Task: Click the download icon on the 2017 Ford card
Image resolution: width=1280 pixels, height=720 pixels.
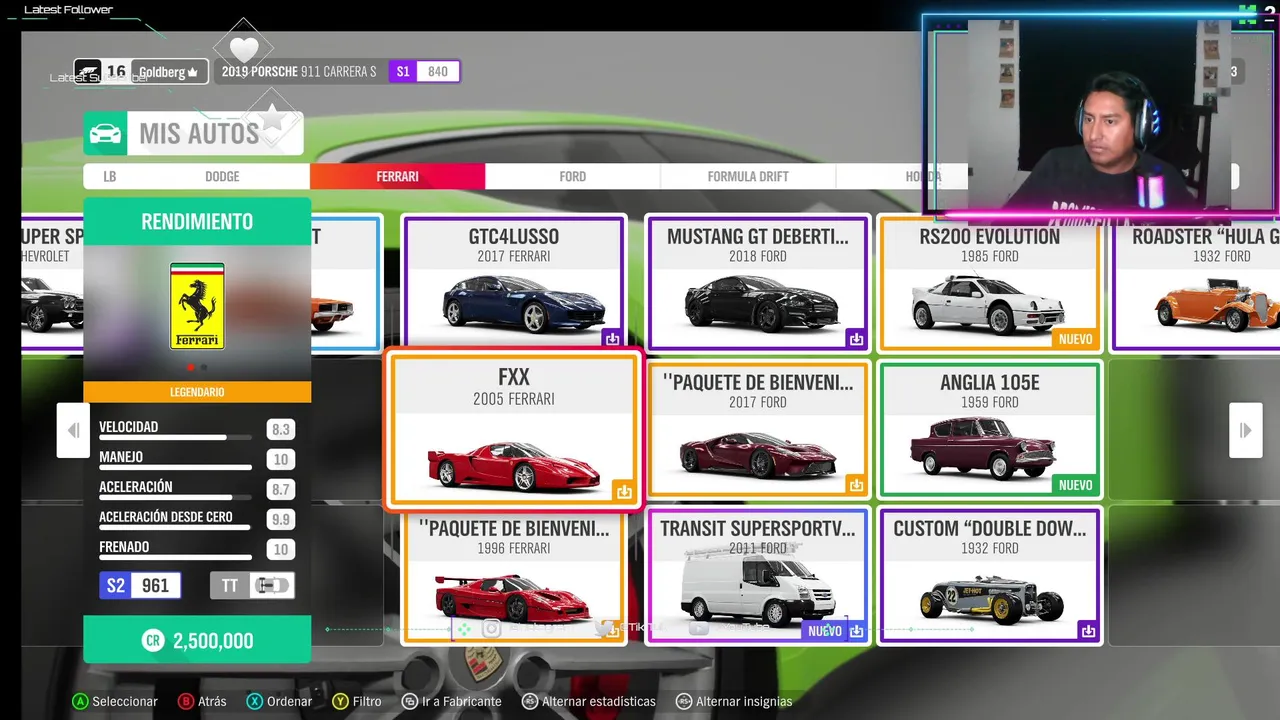Action: (856, 485)
